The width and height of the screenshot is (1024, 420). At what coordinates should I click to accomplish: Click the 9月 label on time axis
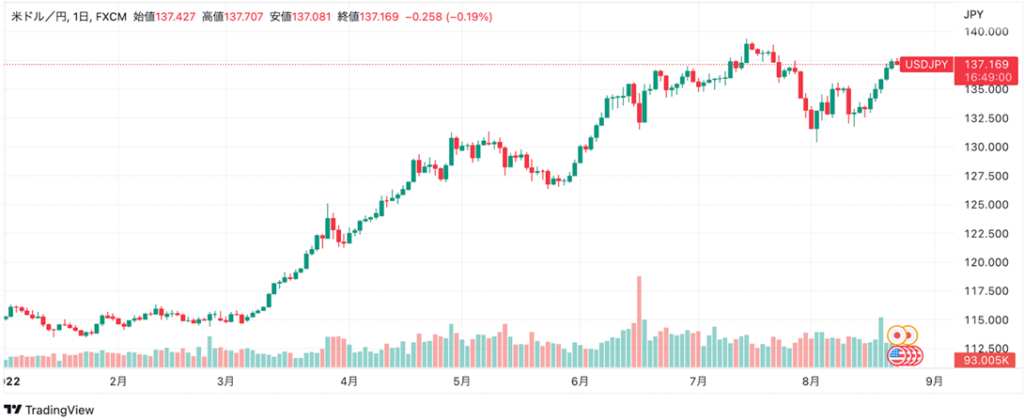(x=935, y=382)
